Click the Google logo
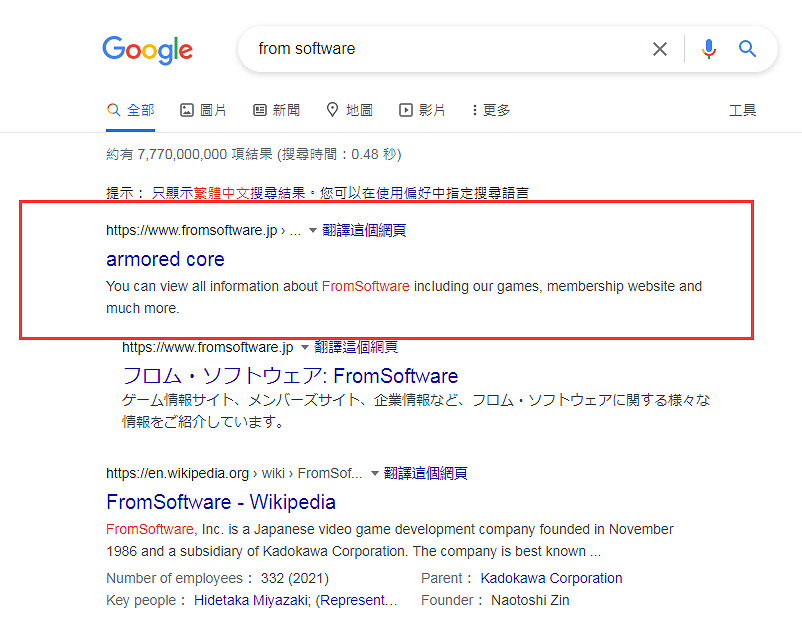Viewport: 802px width, 626px height. pos(147,50)
